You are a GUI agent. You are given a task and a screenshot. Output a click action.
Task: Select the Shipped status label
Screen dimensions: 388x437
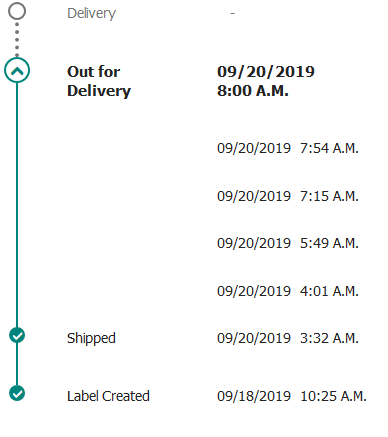[x=91, y=338]
